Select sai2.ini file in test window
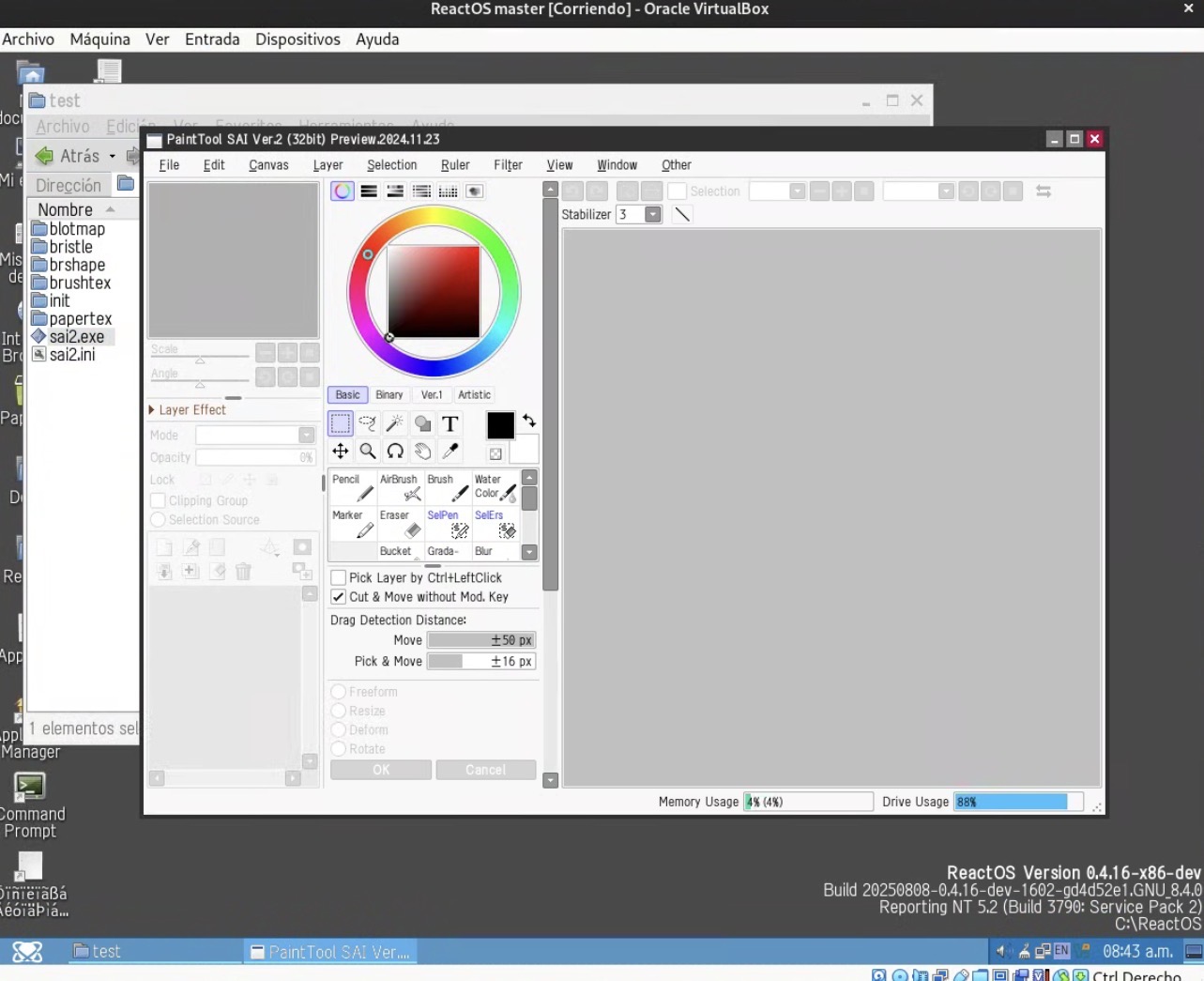Image resolution: width=1204 pixels, height=981 pixels. click(x=64, y=355)
